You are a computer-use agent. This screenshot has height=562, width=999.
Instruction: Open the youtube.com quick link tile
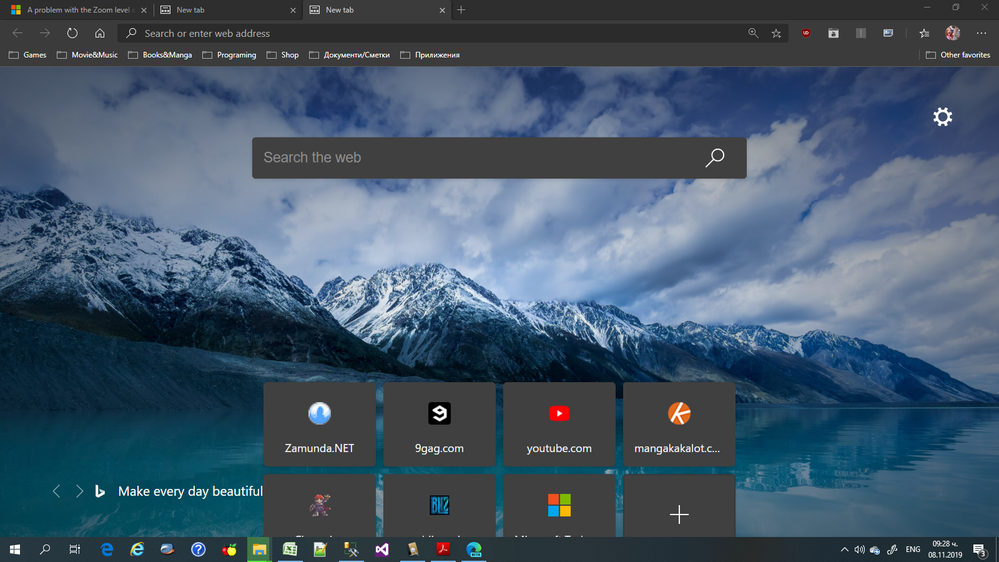559,424
